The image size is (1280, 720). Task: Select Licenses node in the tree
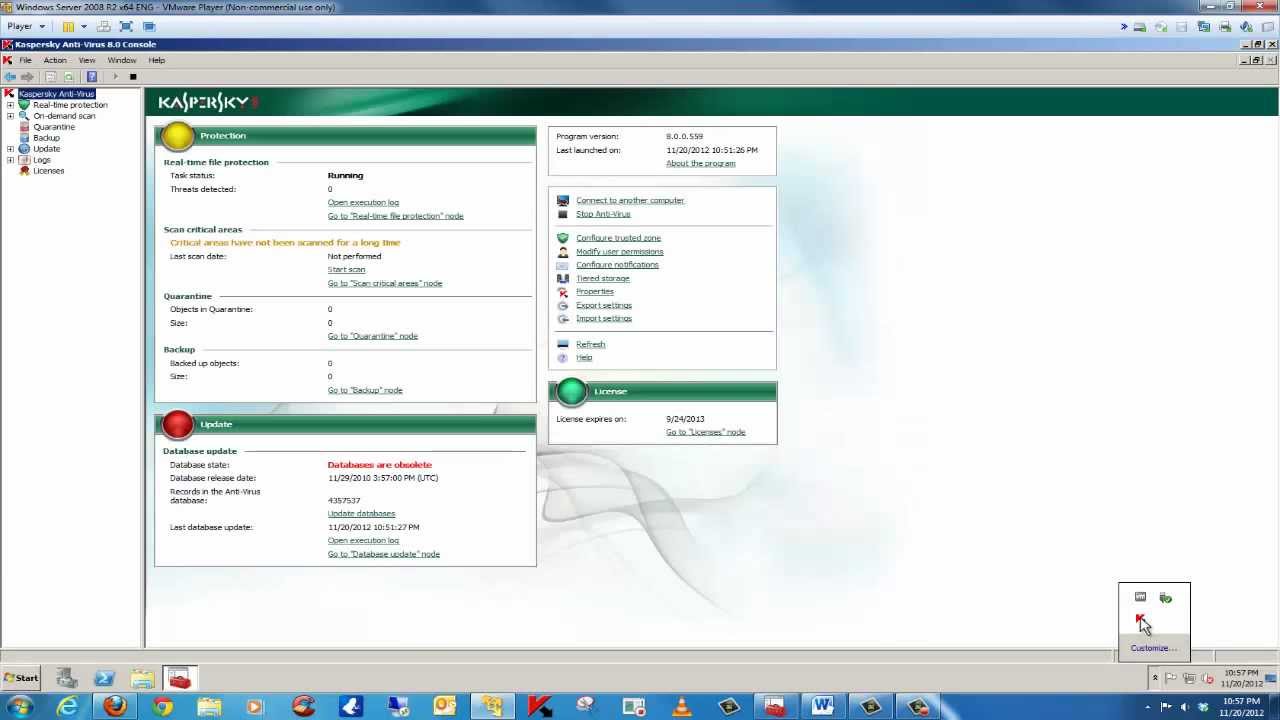point(48,171)
